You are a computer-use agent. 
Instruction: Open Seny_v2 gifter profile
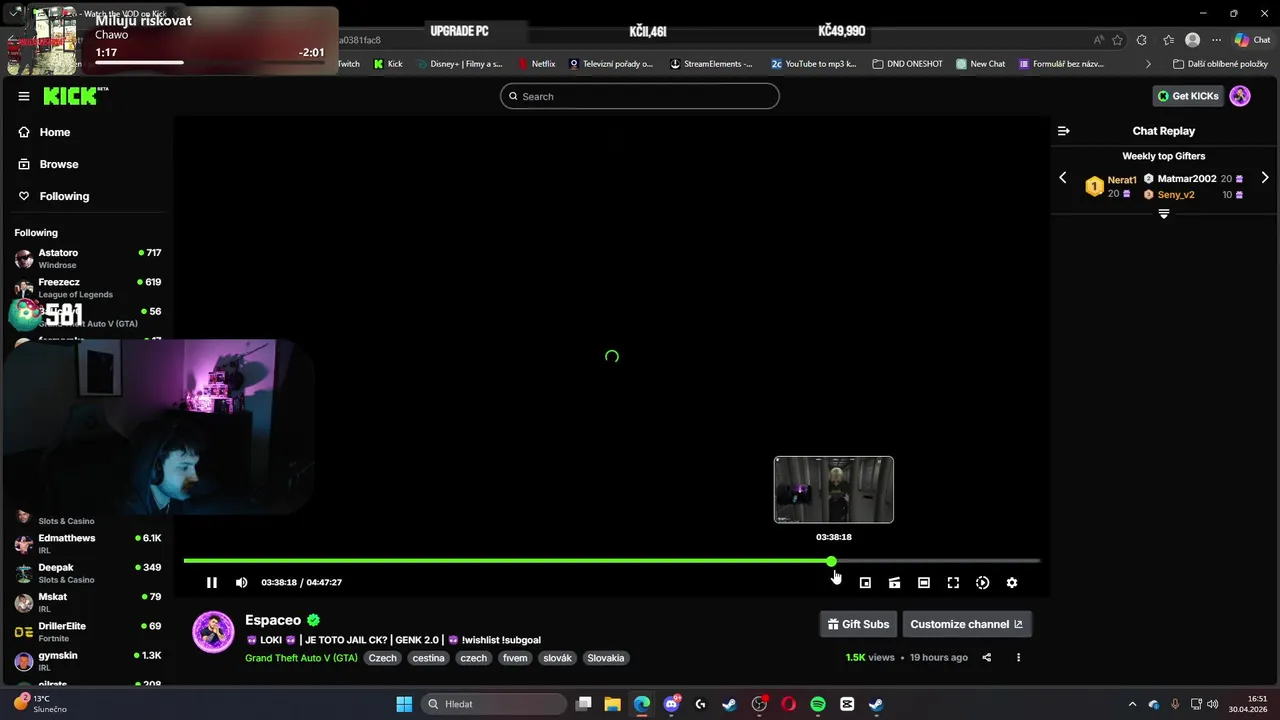[1176, 195]
